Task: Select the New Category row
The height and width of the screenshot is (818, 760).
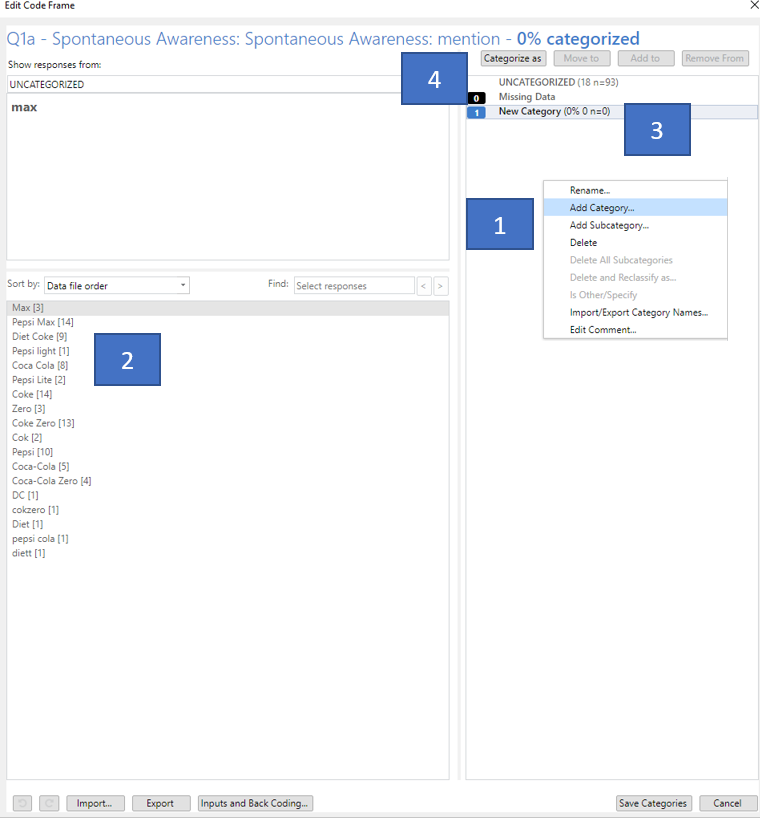Action: [612, 112]
